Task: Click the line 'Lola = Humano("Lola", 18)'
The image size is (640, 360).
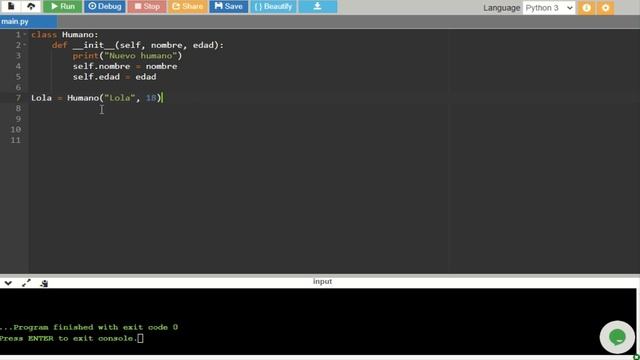Action: coord(97,98)
